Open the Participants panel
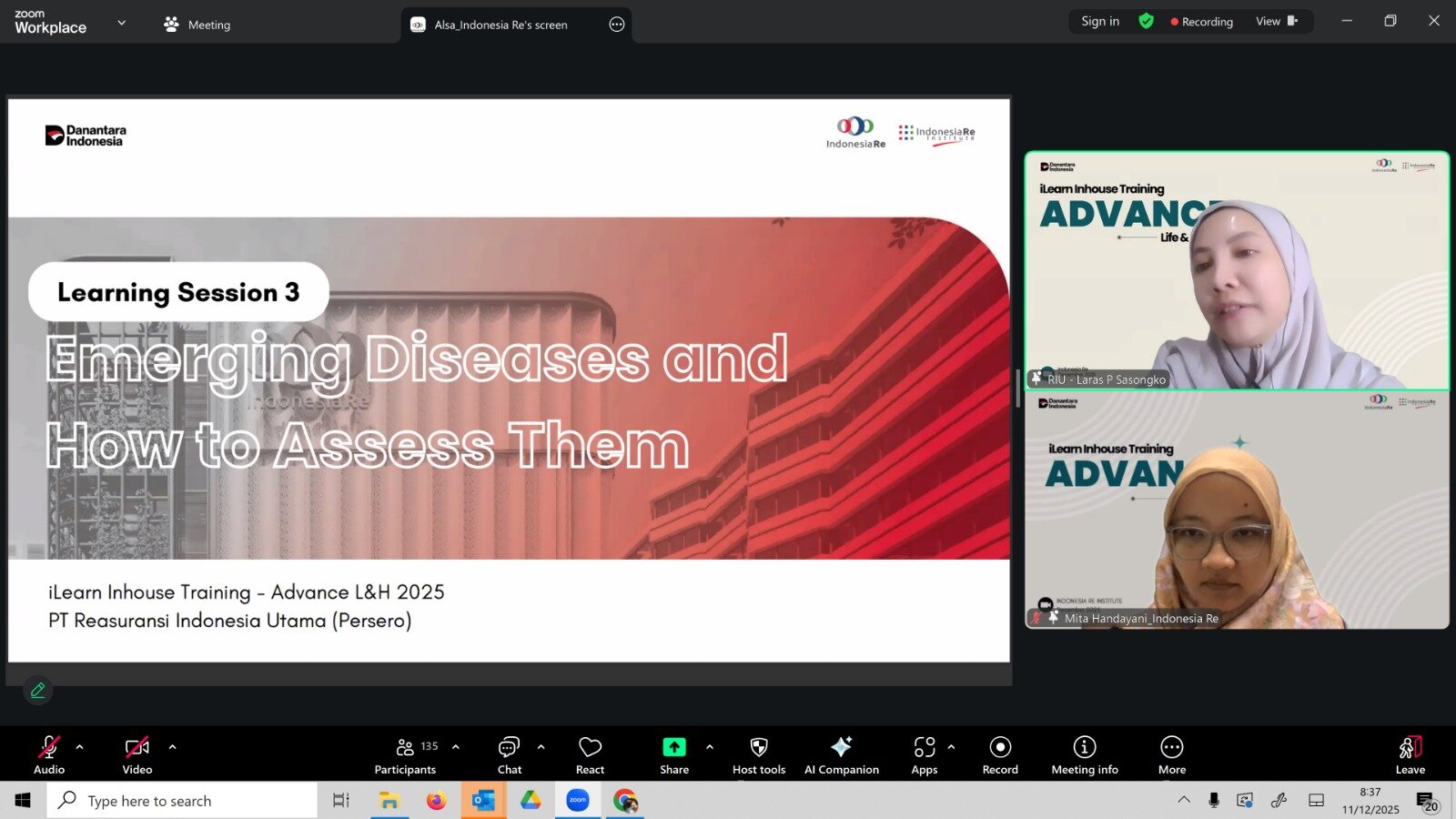 [405, 755]
